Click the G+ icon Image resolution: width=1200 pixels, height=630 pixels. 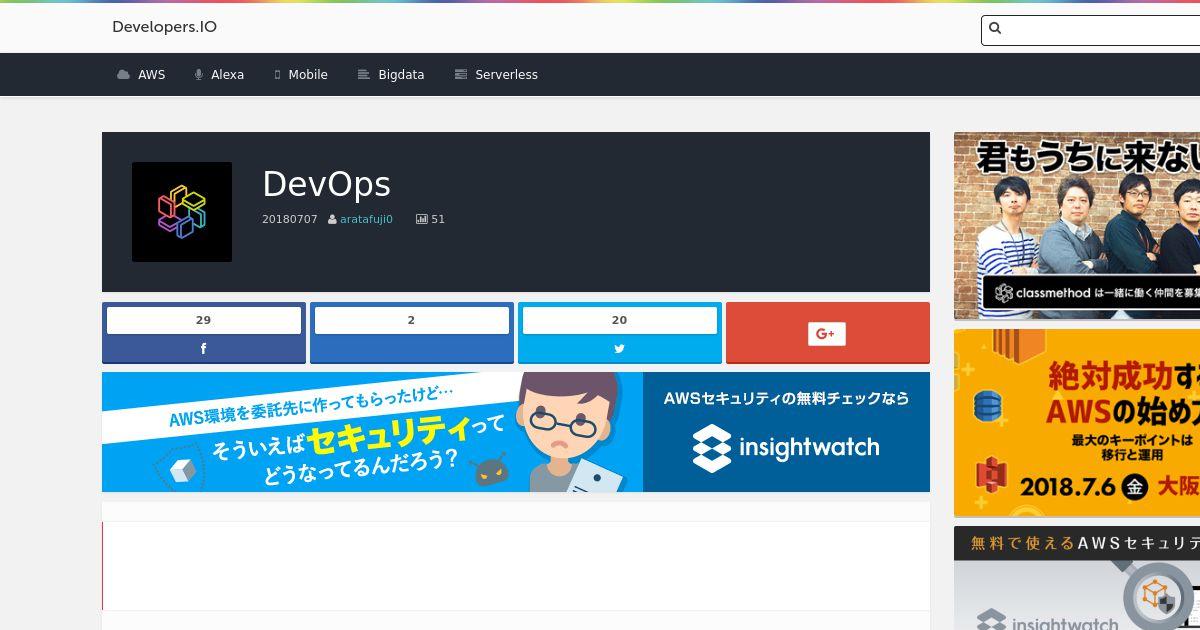(827, 334)
